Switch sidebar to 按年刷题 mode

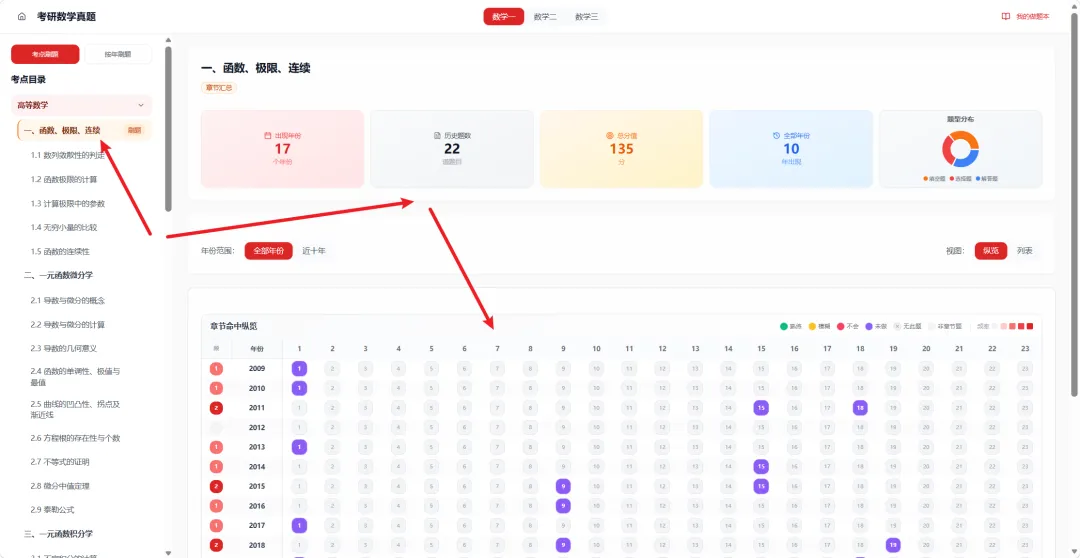click(118, 54)
